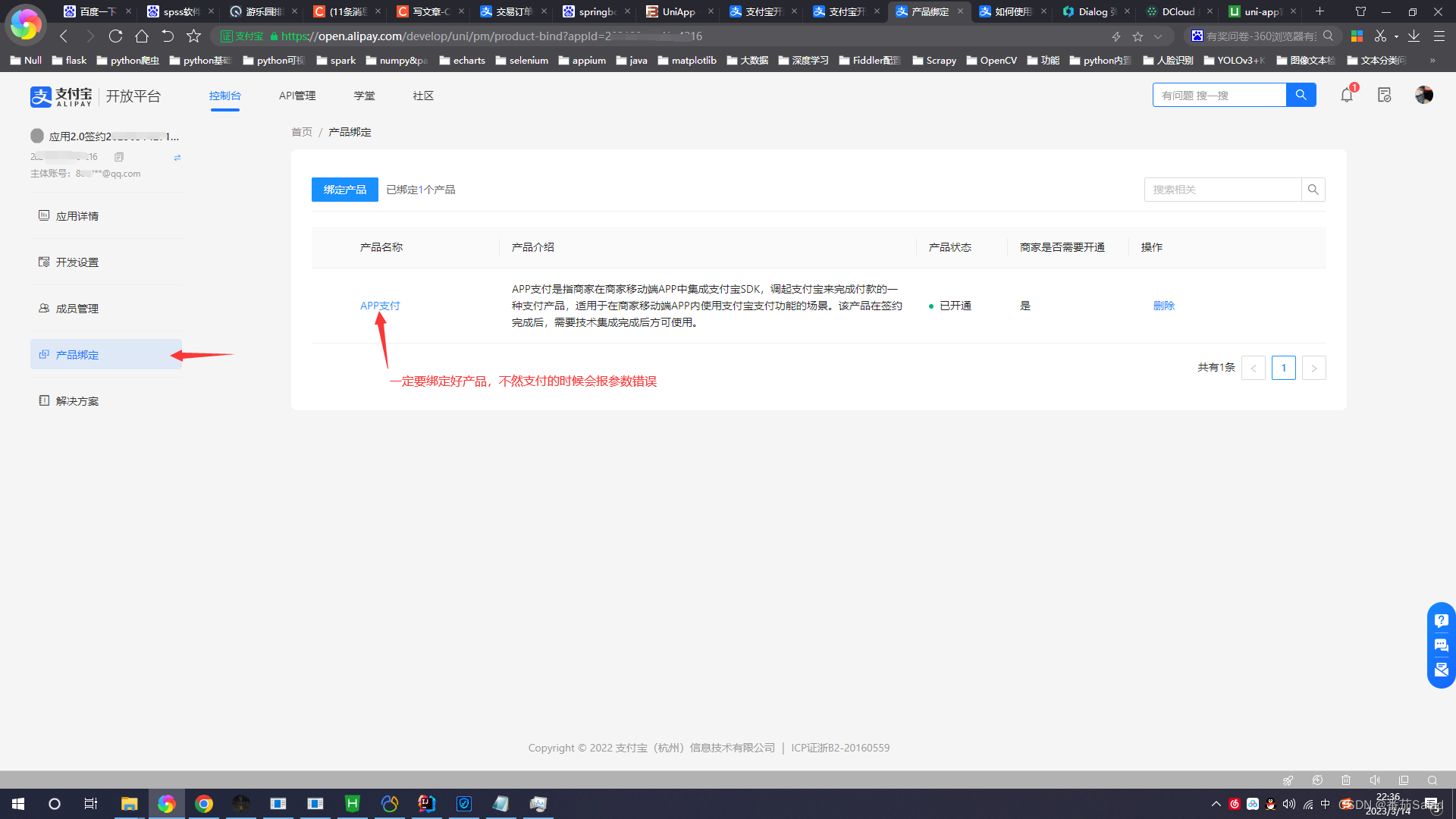The height and width of the screenshot is (819, 1456).
Task: Click the 共有1条 total count text
Action: click(1216, 367)
